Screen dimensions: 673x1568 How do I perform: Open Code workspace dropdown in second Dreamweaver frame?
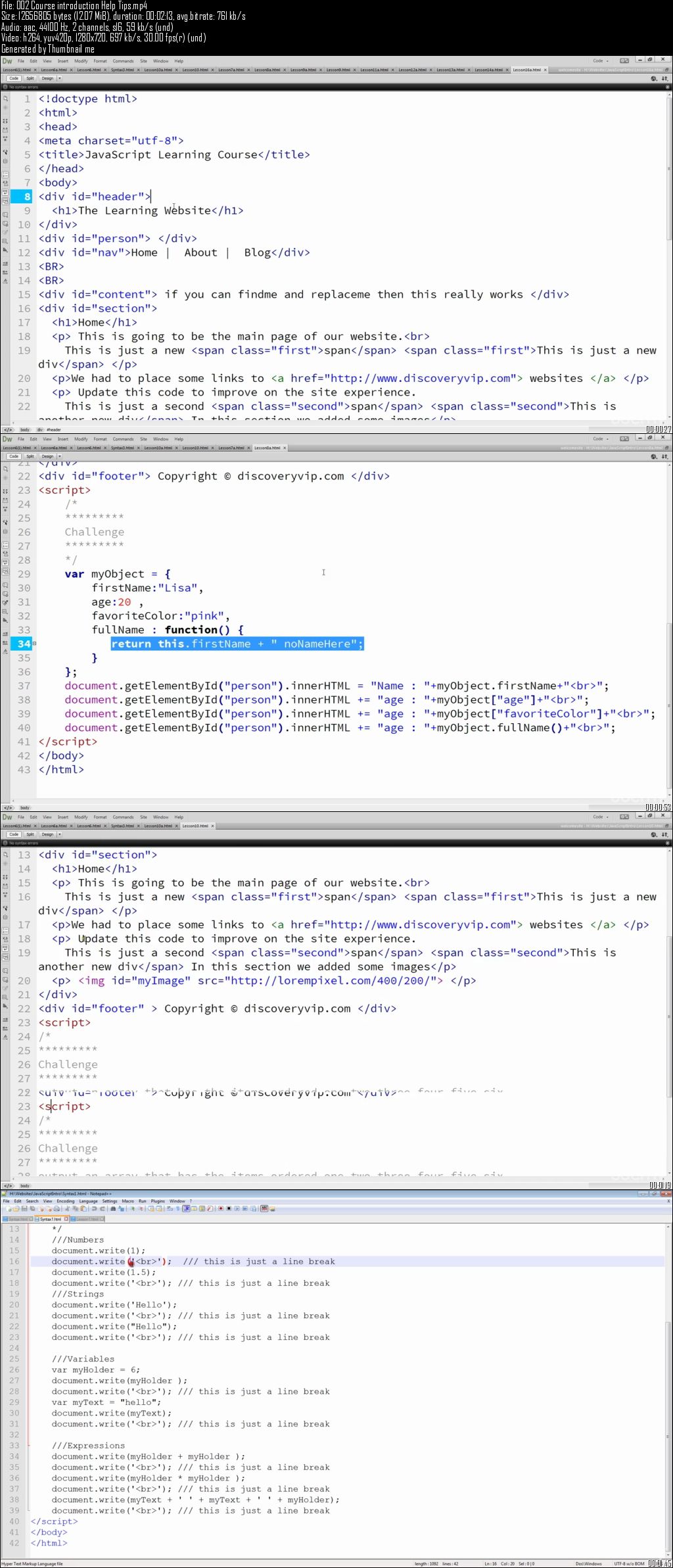[x=601, y=439]
